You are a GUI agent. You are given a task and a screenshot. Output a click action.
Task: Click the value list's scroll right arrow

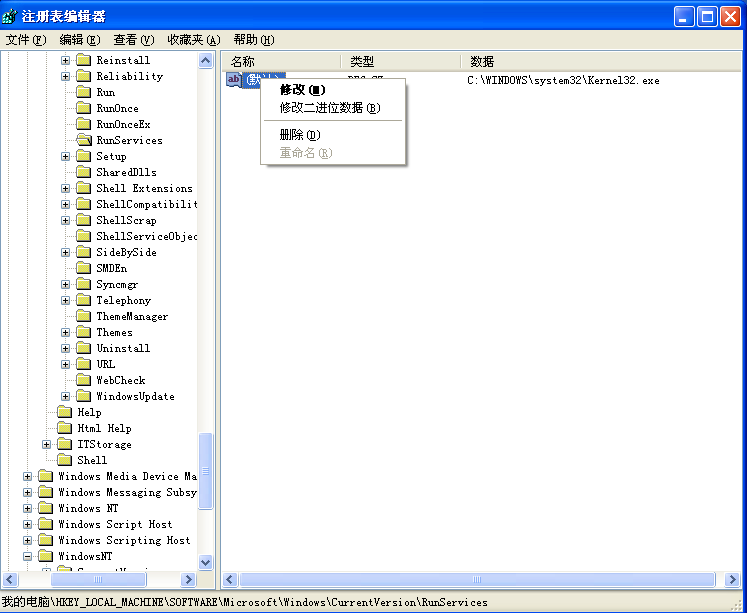[732, 579]
